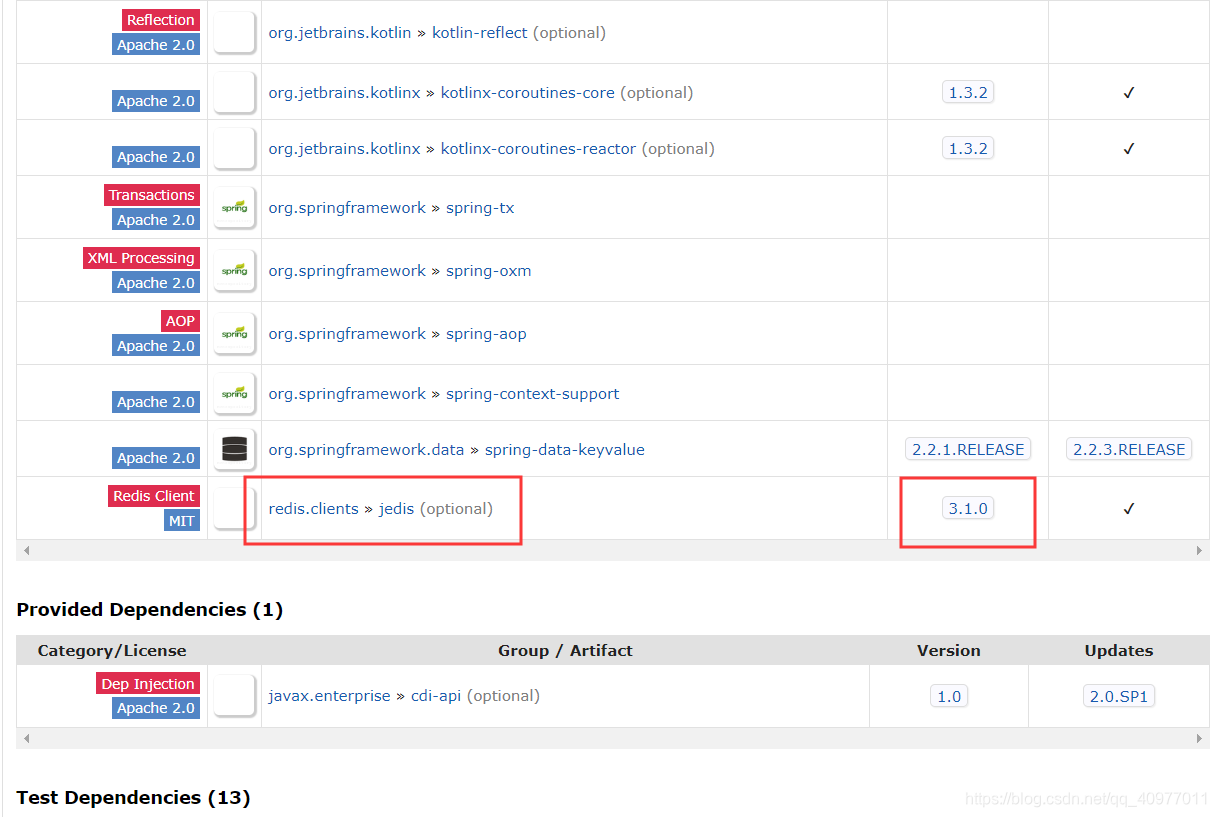1216x817 pixels.
Task: Click the Version column header
Action: coord(949,650)
